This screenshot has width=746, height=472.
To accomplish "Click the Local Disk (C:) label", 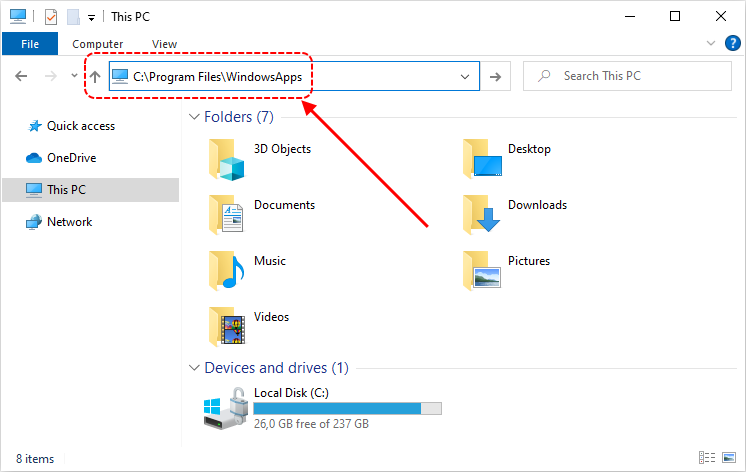I will click(x=291, y=393).
